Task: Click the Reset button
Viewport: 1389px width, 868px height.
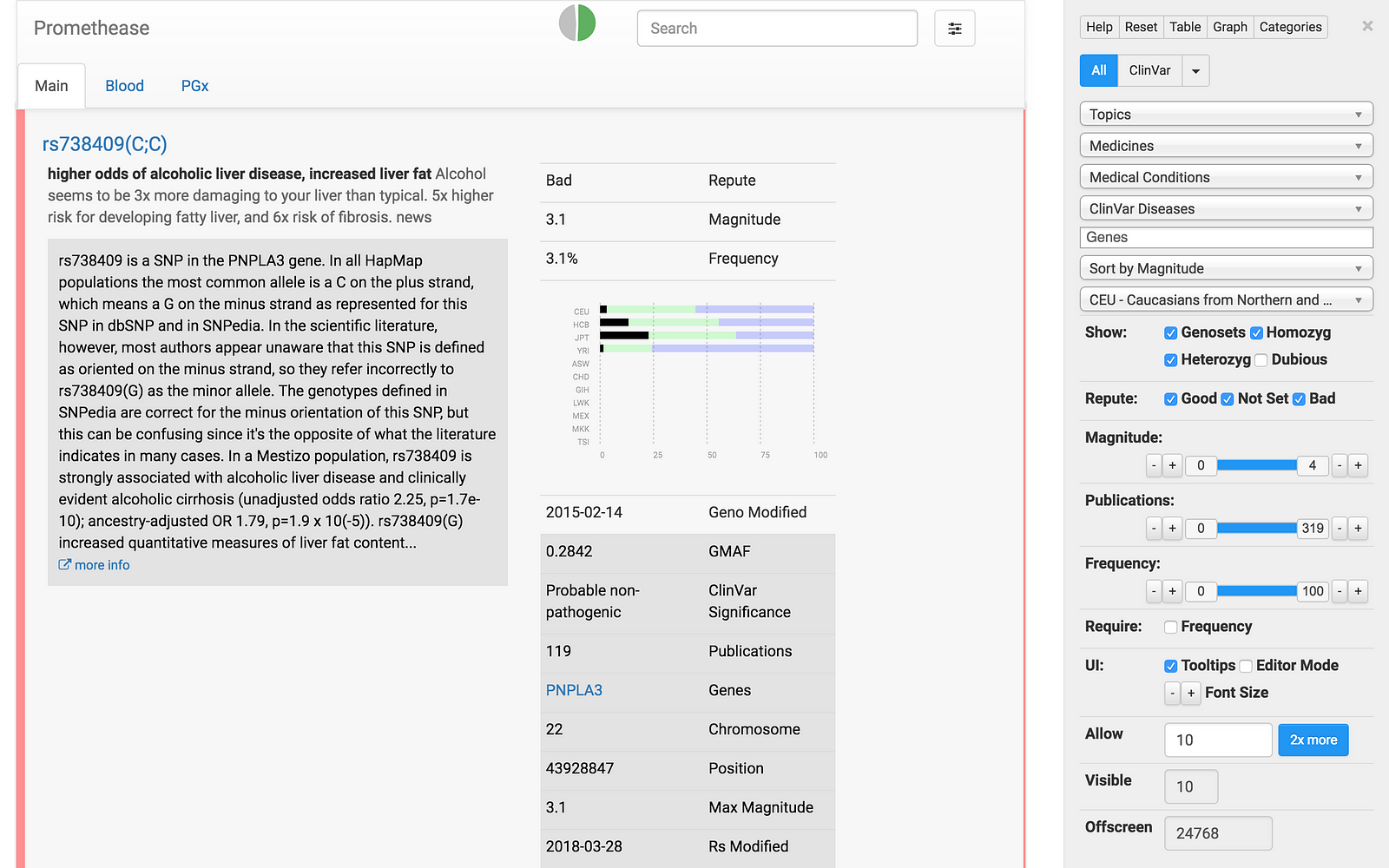Action: click(x=1141, y=27)
